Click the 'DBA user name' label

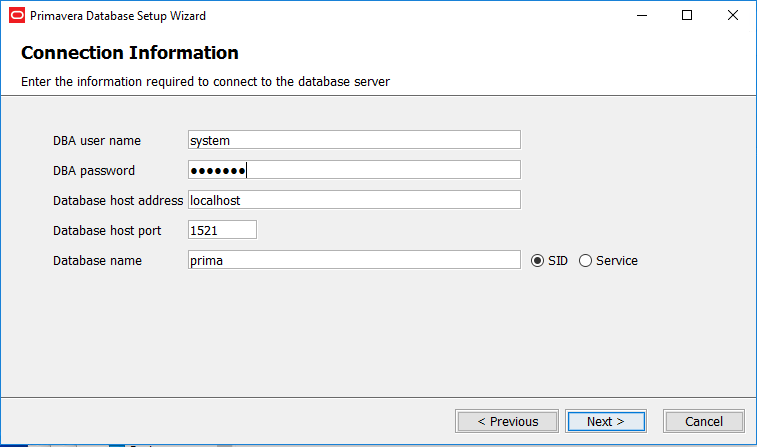[97, 140]
